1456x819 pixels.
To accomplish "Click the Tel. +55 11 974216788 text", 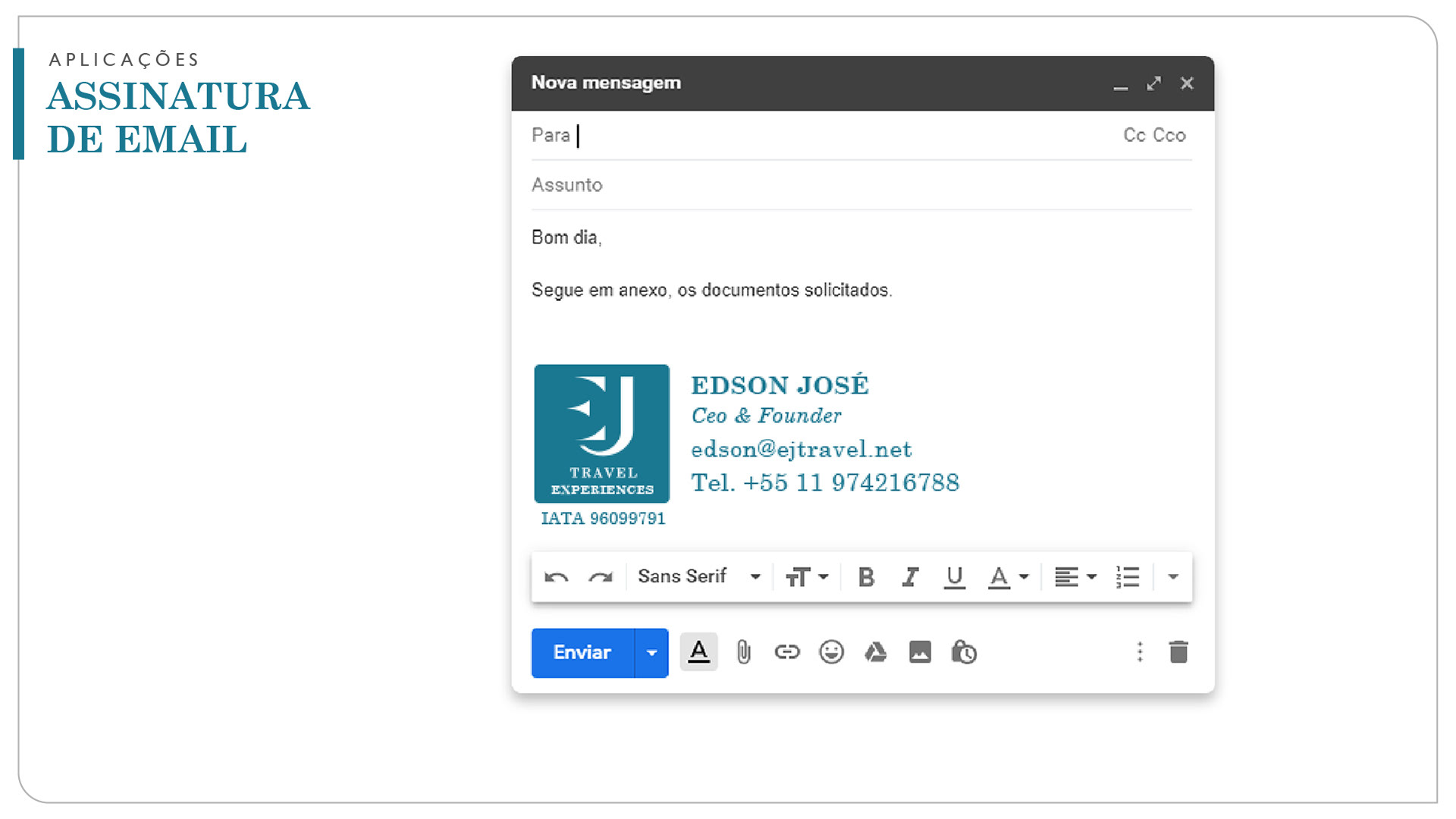I will click(x=825, y=482).
